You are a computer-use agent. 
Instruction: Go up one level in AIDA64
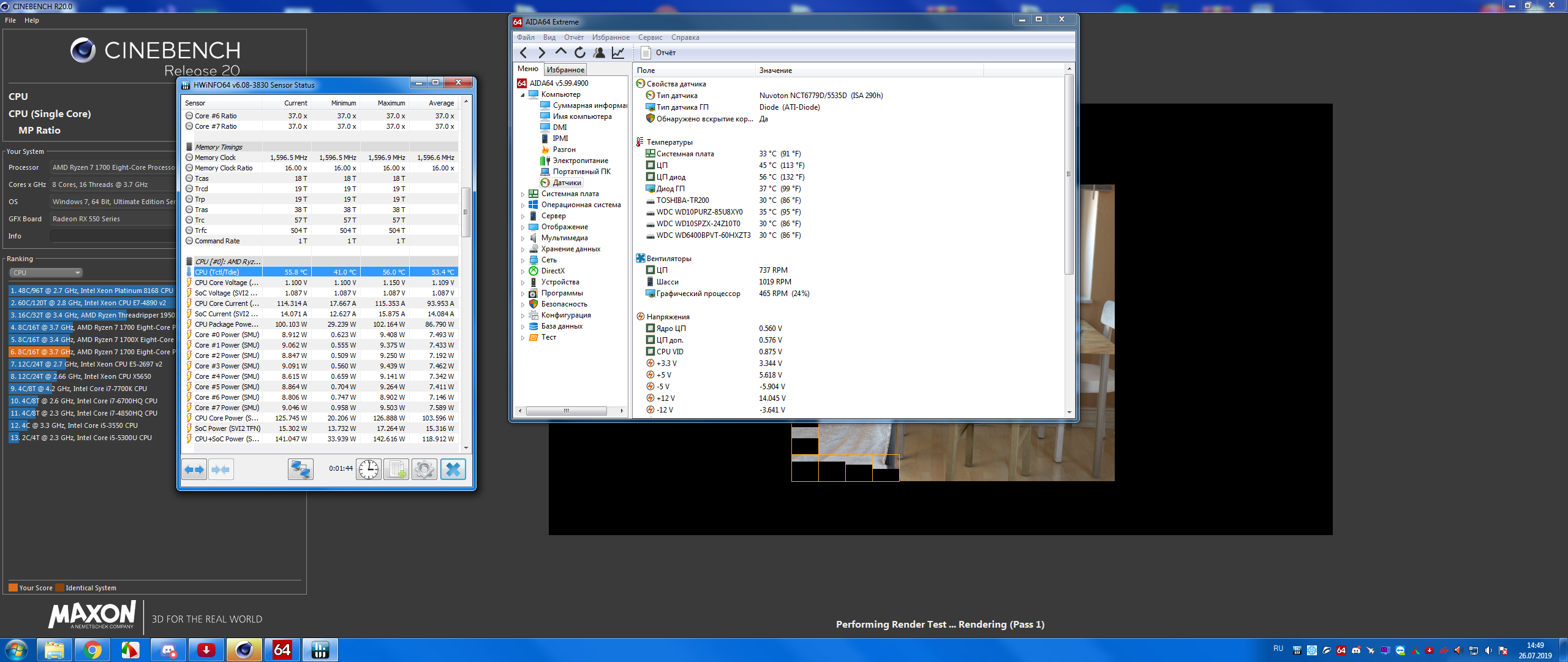pos(560,53)
